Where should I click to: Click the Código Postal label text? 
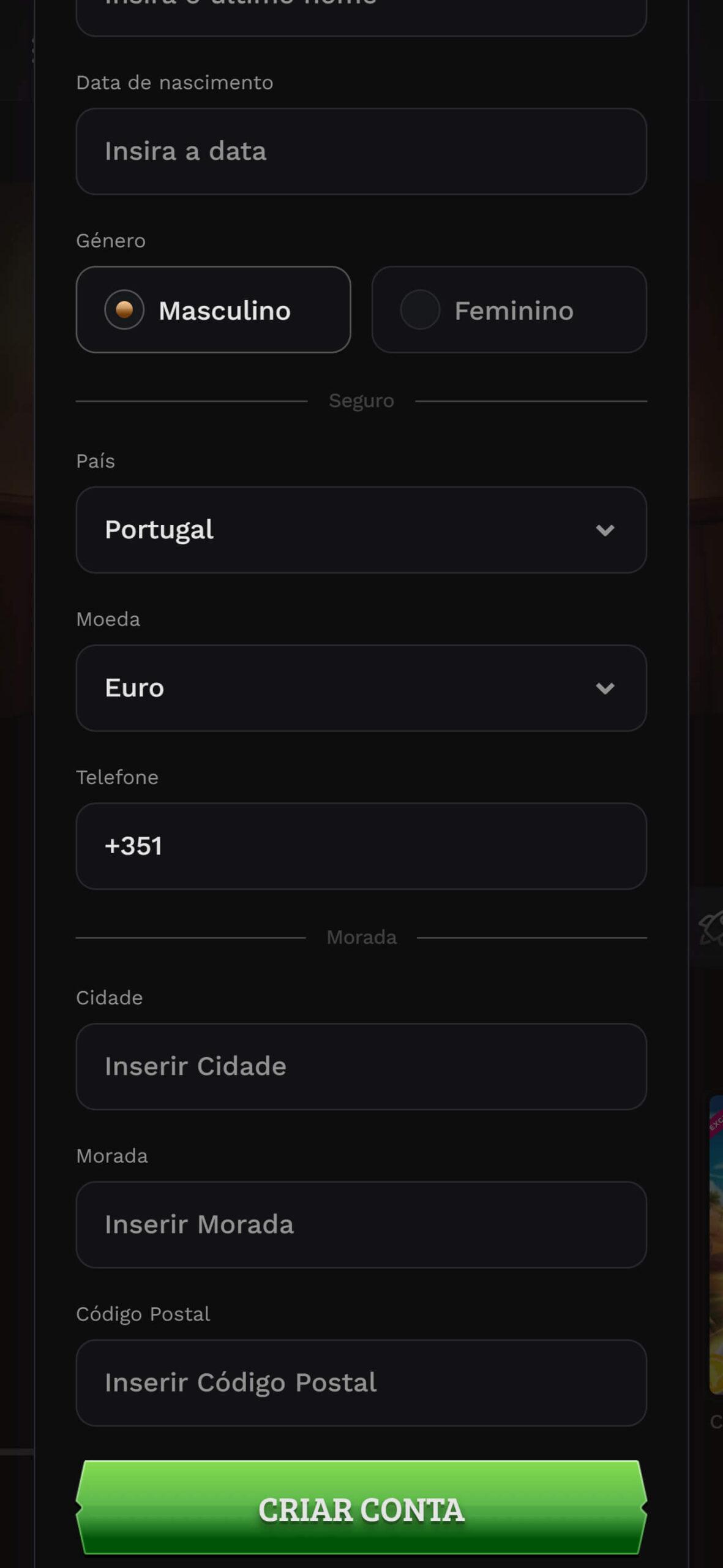point(143,1314)
